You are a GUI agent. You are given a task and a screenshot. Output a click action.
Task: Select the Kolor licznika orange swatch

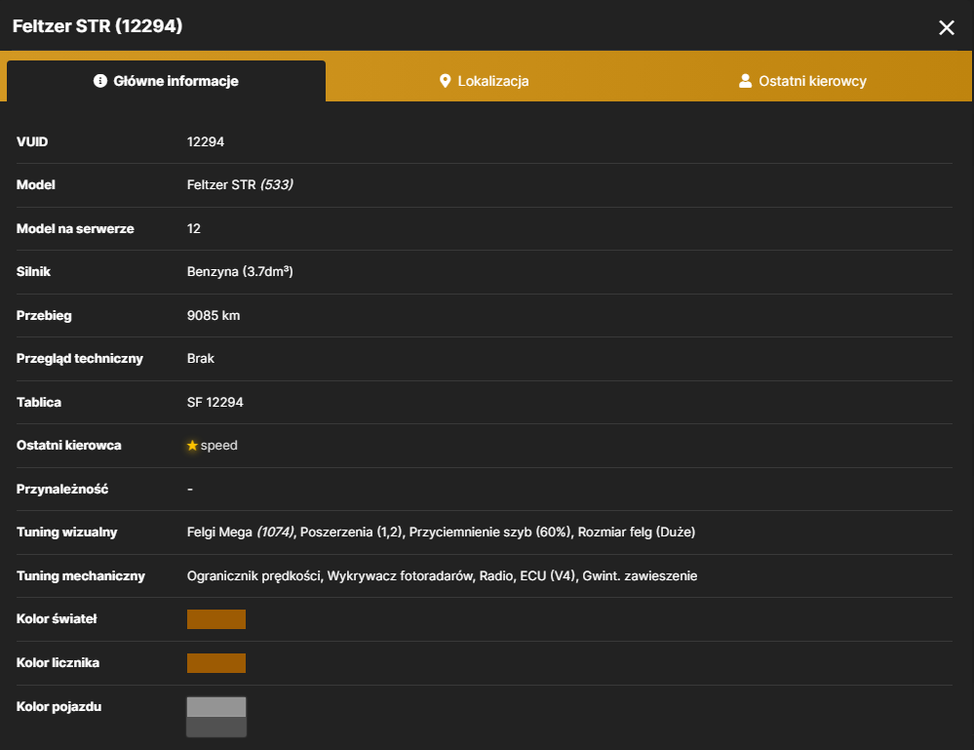[x=216, y=663]
